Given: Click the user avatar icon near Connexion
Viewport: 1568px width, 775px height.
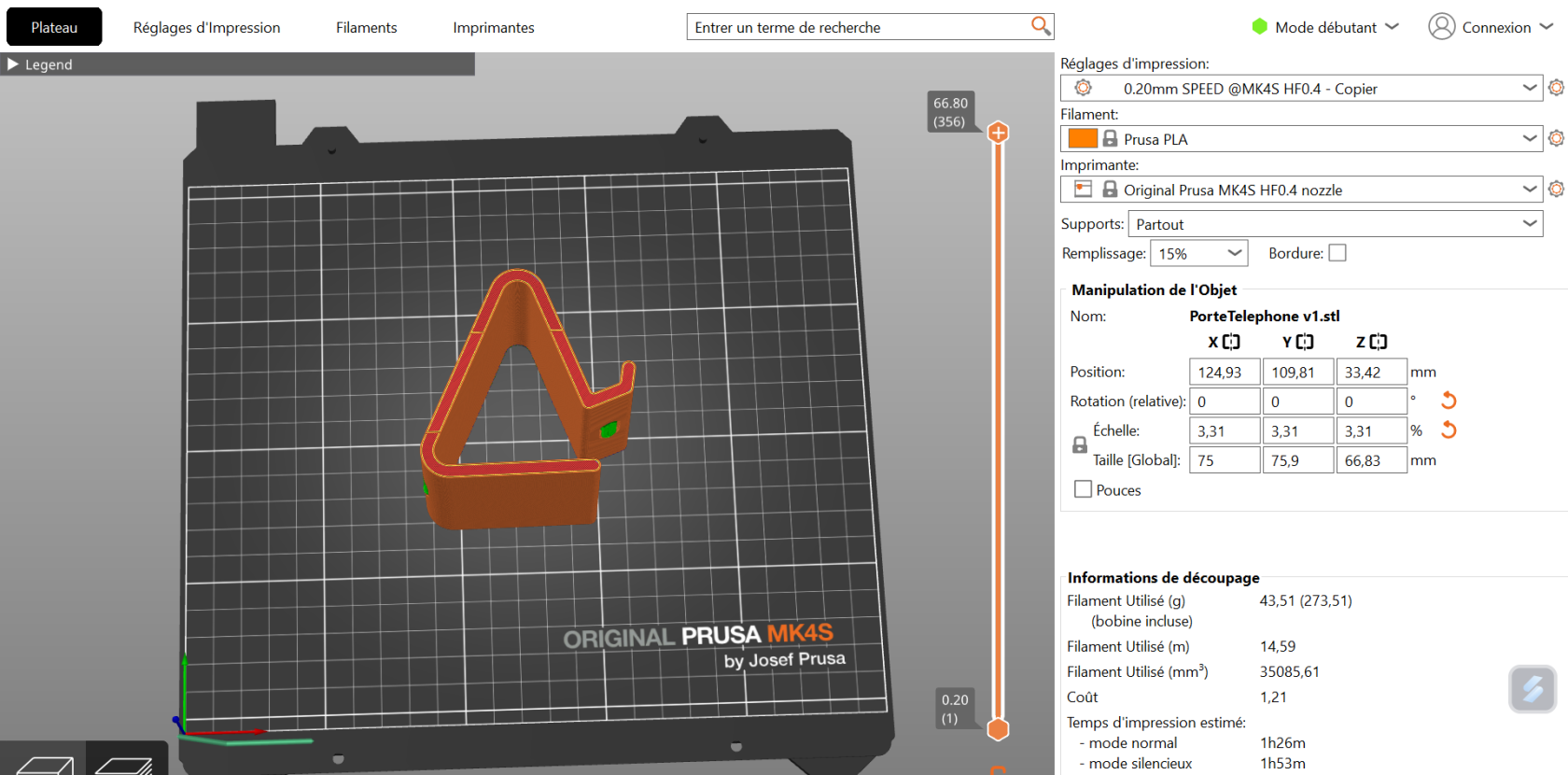Looking at the screenshot, I should [1442, 26].
